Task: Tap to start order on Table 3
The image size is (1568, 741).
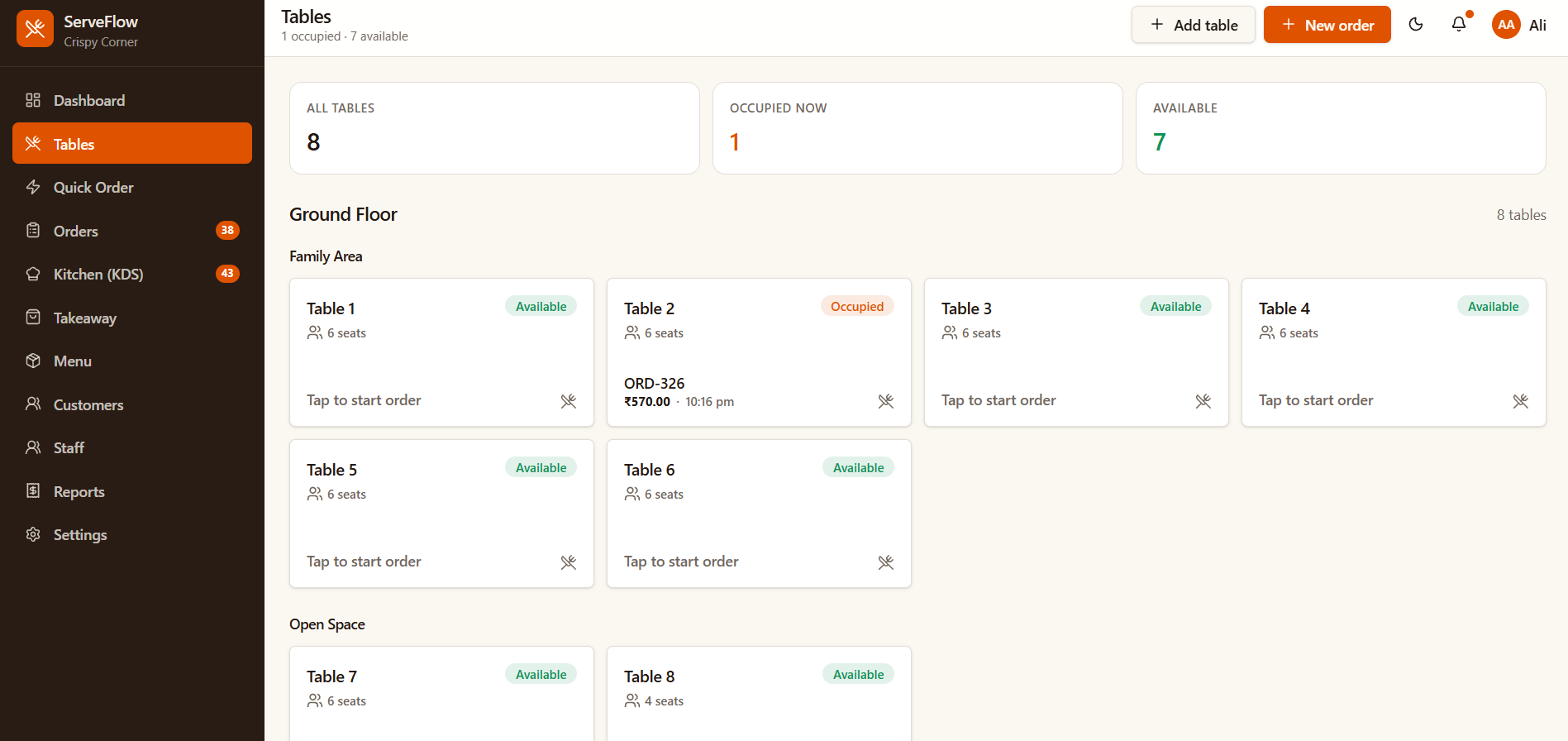Action: (x=998, y=400)
